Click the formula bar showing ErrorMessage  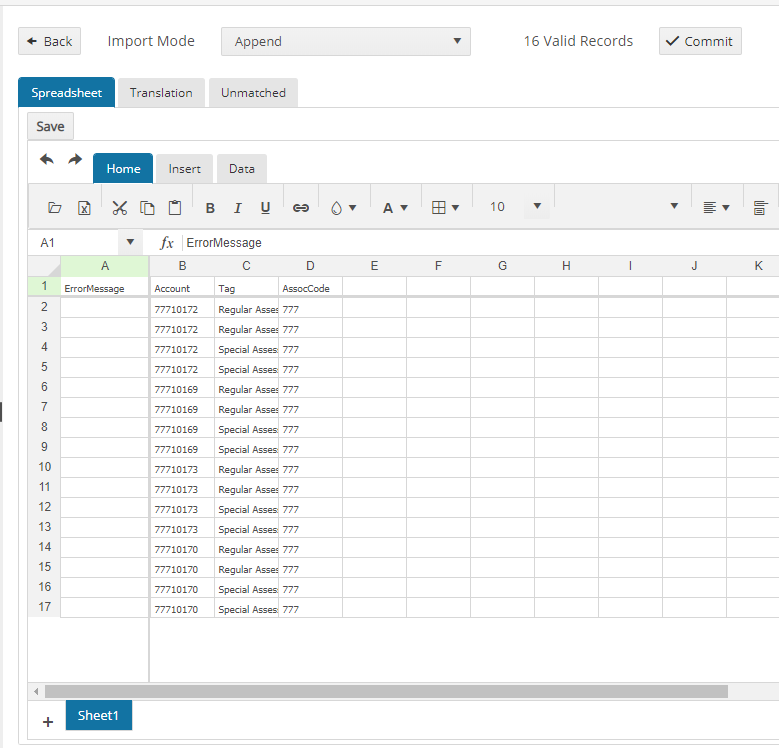(x=480, y=243)
